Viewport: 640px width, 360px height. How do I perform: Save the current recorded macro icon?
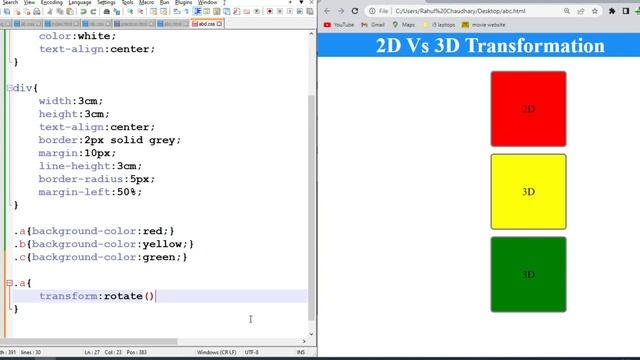point(310,11)
